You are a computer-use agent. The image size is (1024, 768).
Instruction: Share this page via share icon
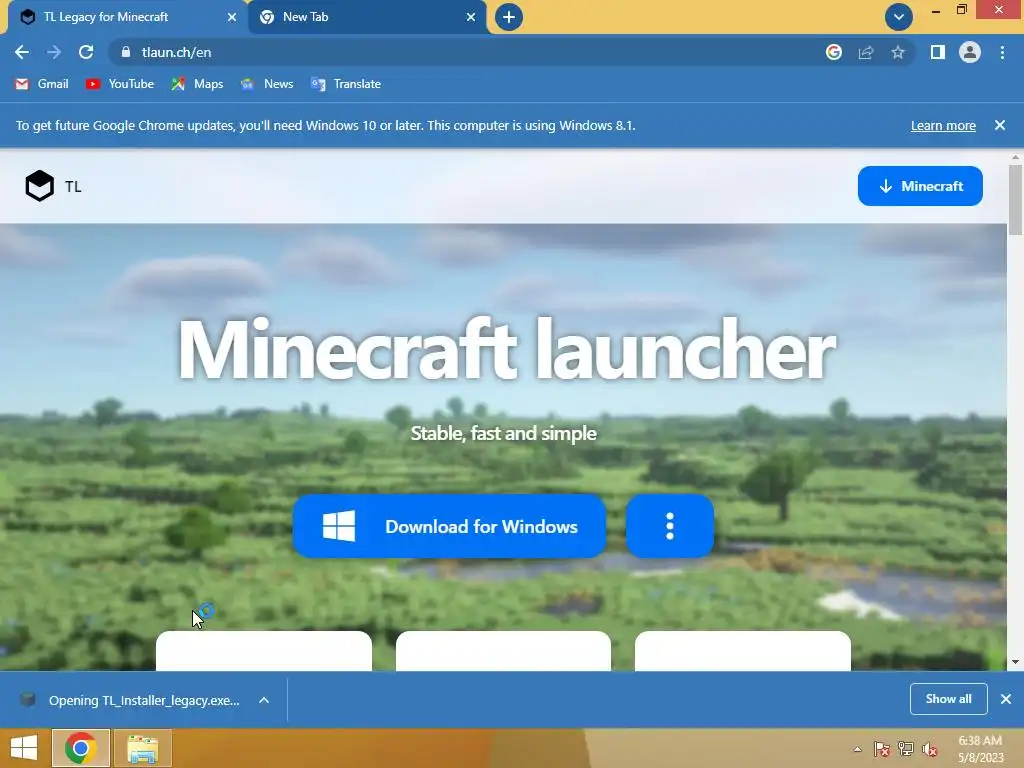(x=866, y=52)
